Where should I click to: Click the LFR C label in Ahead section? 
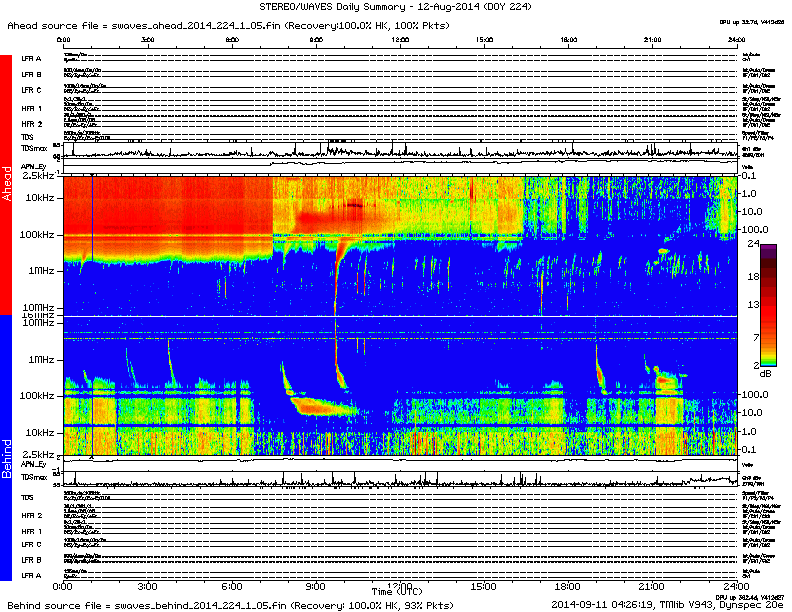[31, 90]
